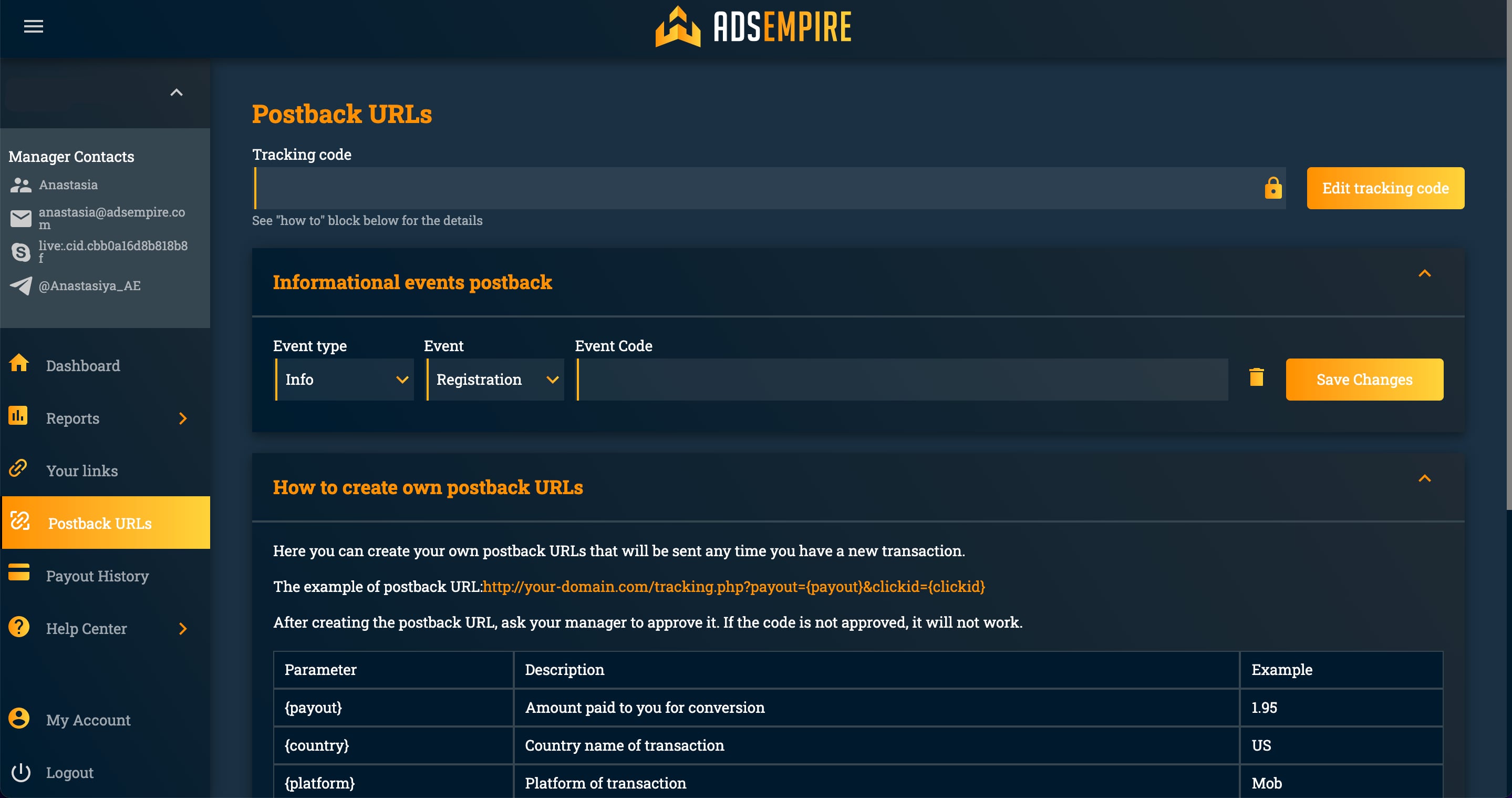Open Your links page
1512x798 pixels.
82,471
